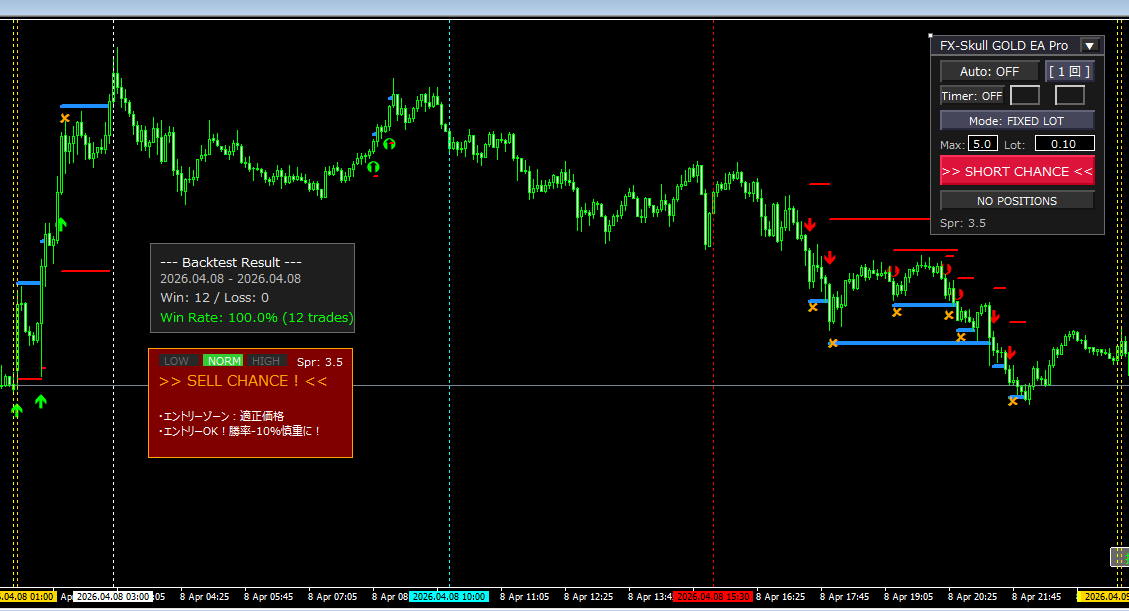The width and height of the screenshot is (1129, 611).
Task: Click the [1回] trade count button
Action: coord(1069,71)
